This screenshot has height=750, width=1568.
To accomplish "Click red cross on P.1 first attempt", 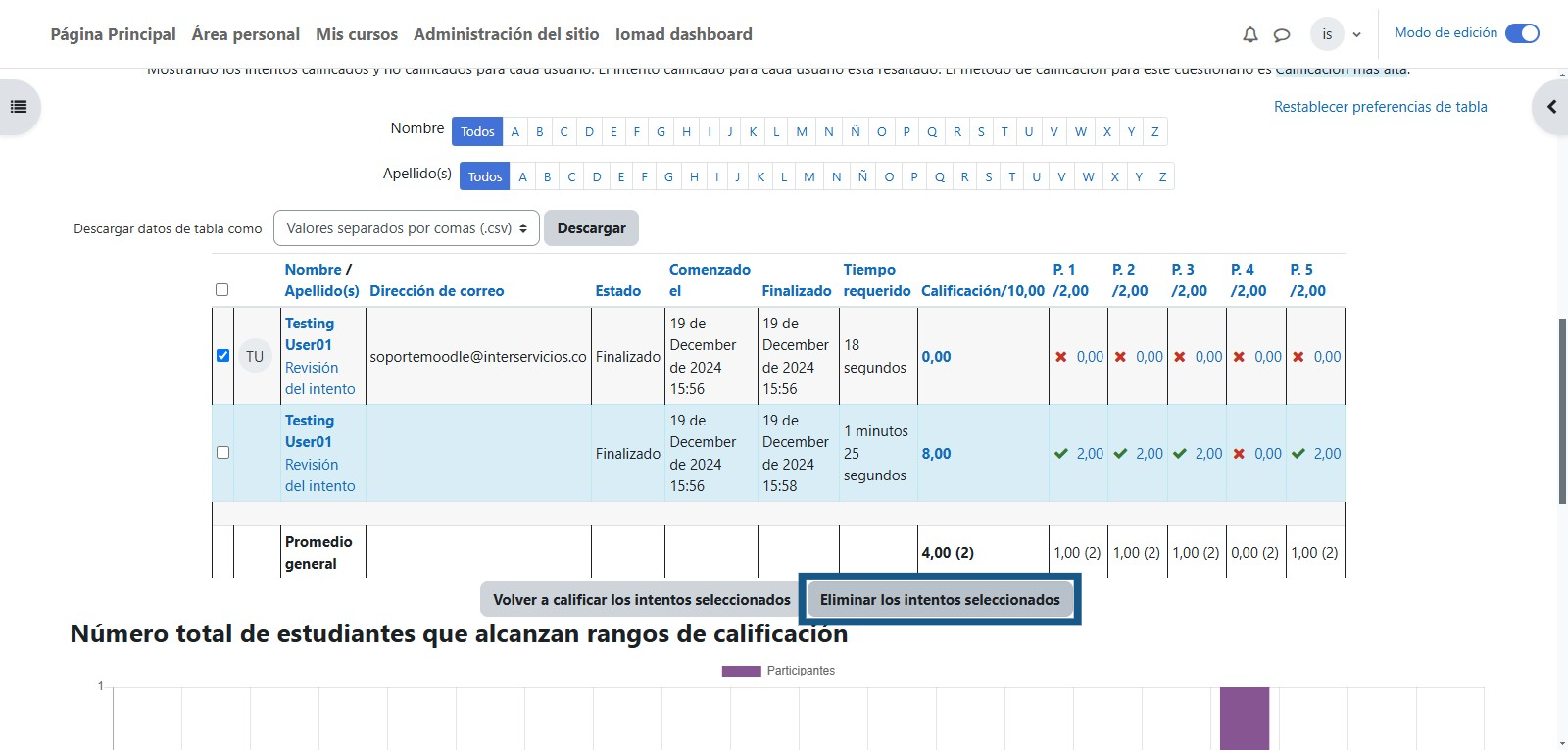I will pyautogui.click(x=1060, y=357).
